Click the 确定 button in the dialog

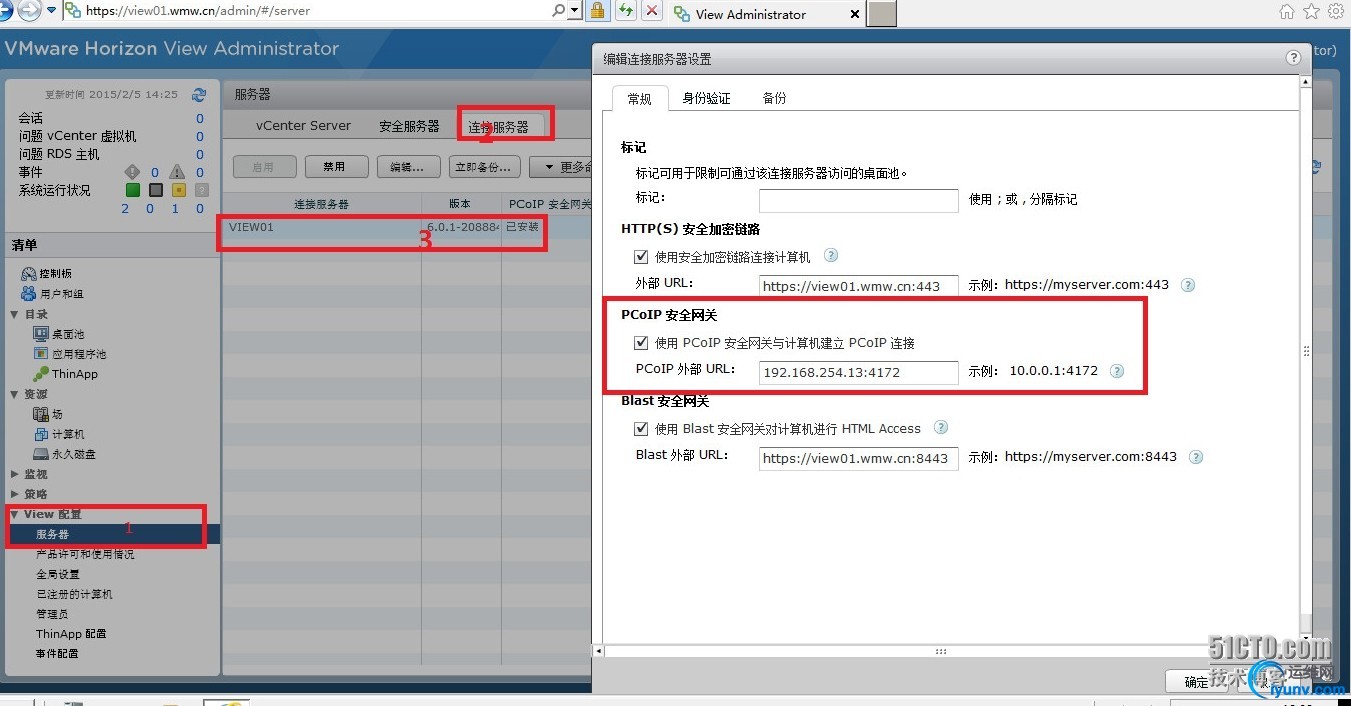tap(1196, 682)
